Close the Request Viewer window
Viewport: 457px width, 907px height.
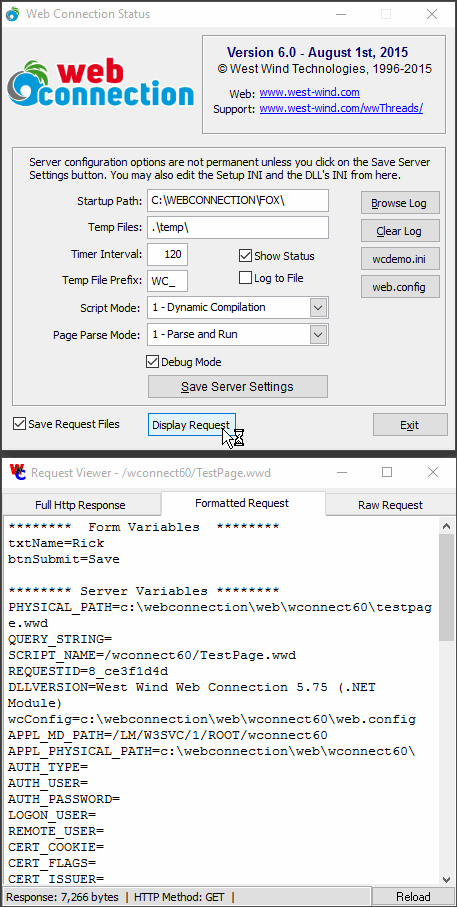(x=433, y=472)
